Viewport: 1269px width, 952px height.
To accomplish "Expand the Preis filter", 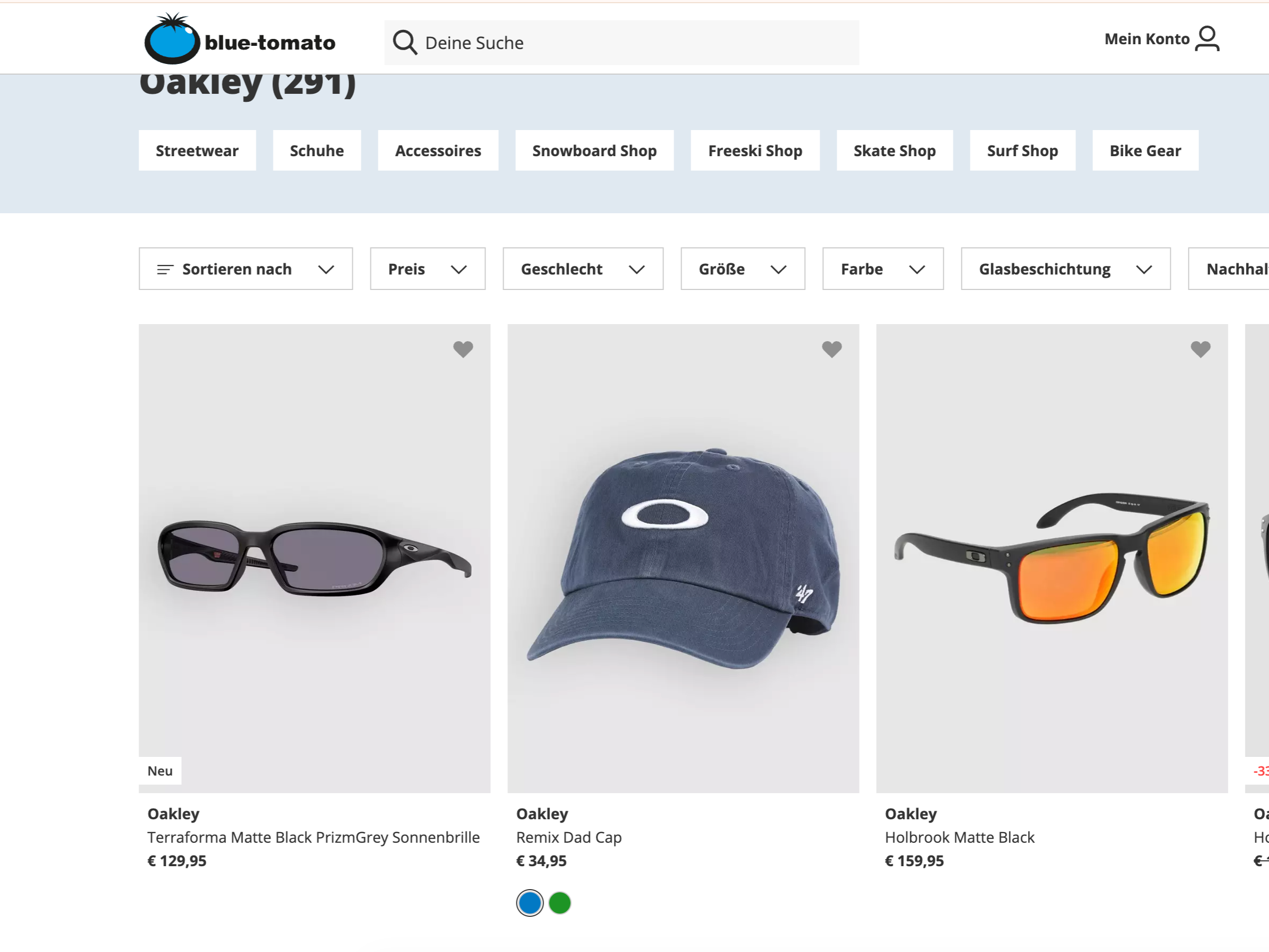I will pos(427,269).
